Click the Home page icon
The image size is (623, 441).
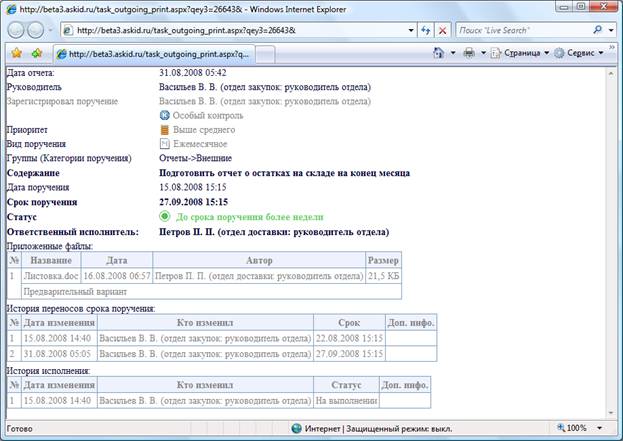coord(439,53)
